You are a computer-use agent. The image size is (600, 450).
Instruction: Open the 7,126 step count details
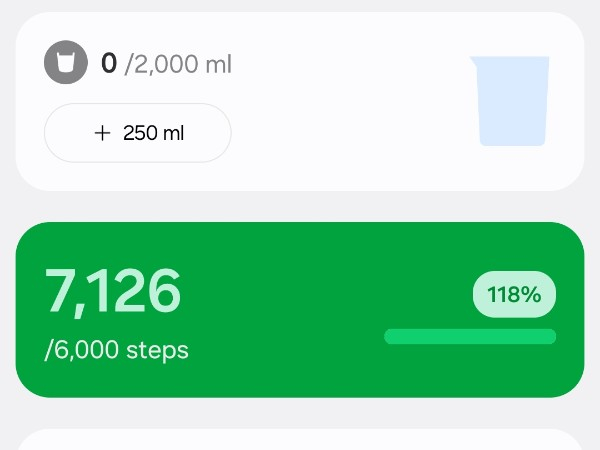coord(113,291)
